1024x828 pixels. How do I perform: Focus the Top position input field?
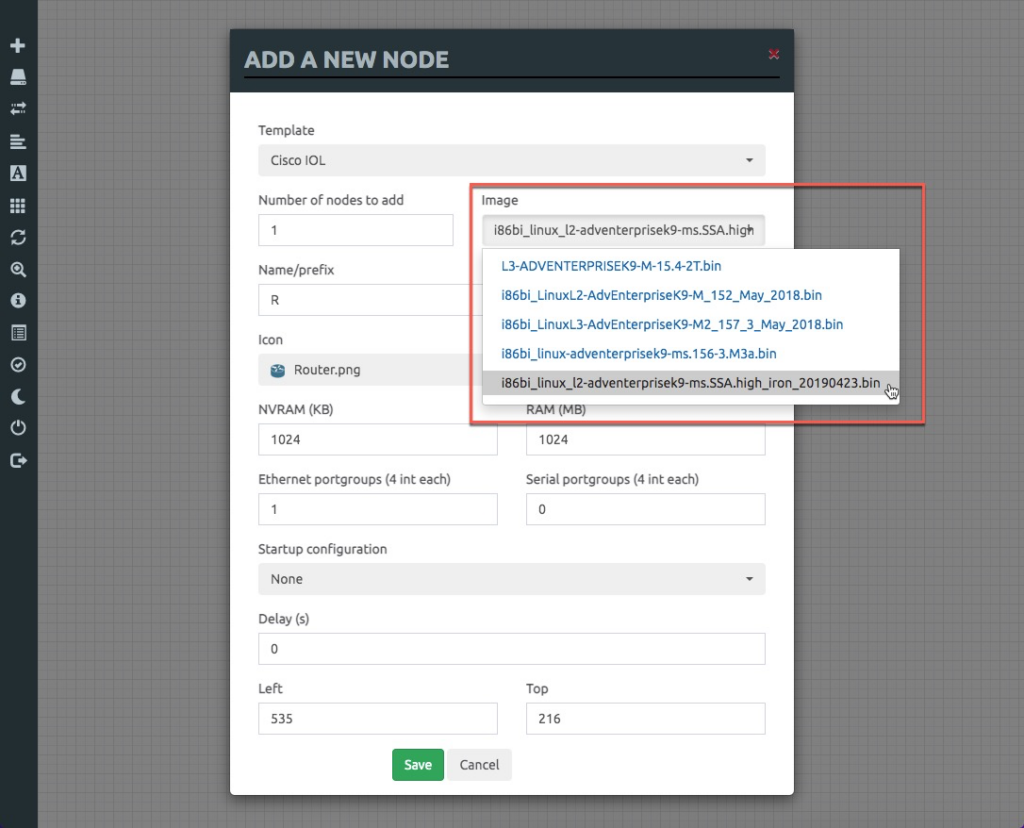tap(645, 718)
